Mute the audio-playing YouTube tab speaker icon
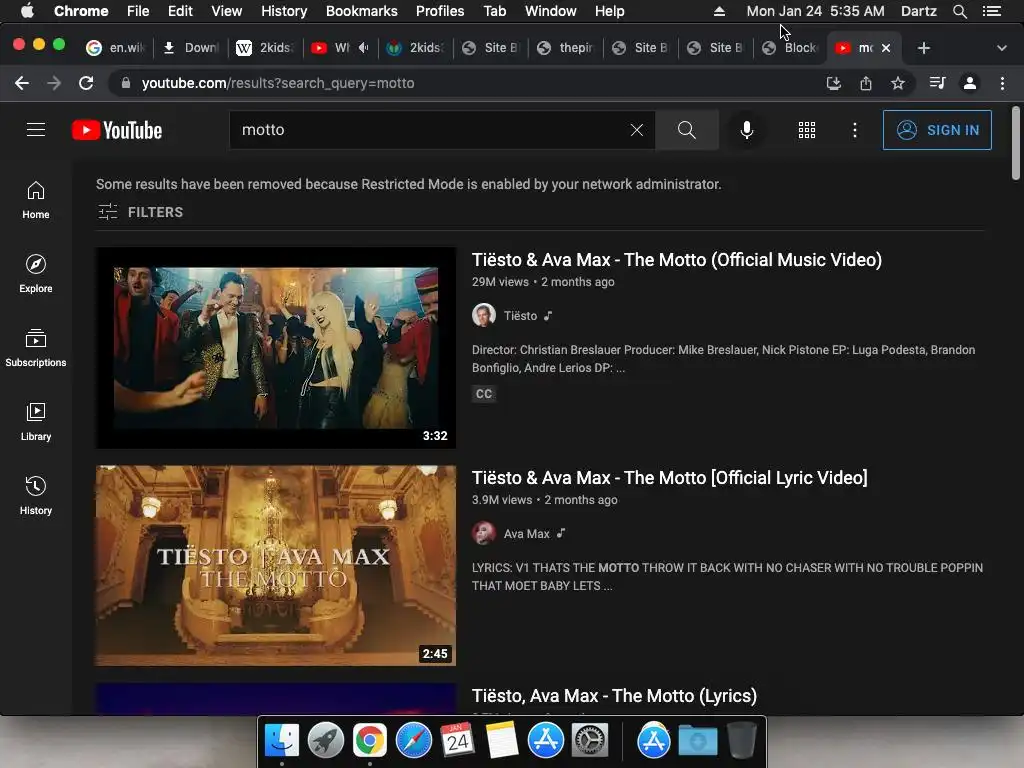 (x=364, y=48)
